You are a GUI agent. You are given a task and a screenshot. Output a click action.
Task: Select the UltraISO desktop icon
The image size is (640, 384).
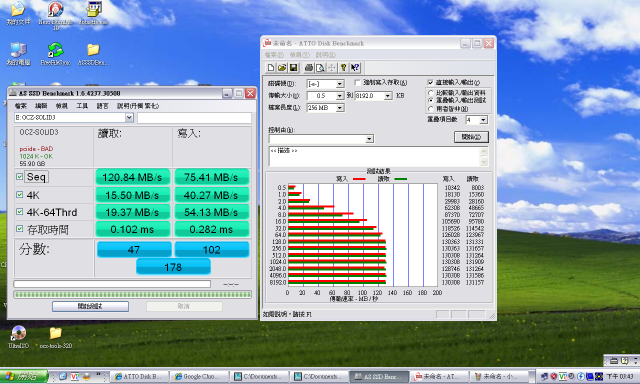point(18,337)
